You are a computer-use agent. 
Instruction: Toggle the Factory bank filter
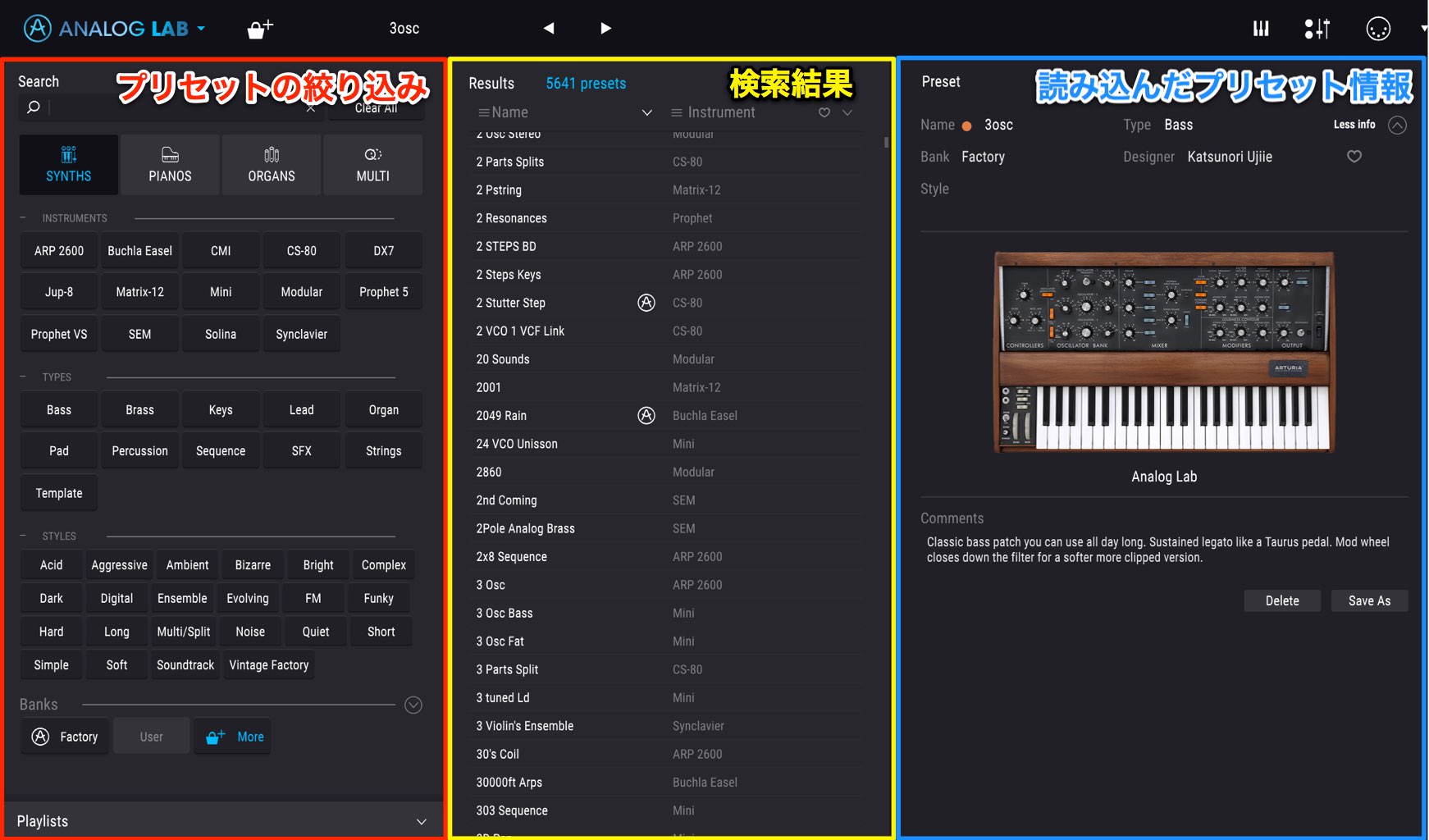point(65,737)
